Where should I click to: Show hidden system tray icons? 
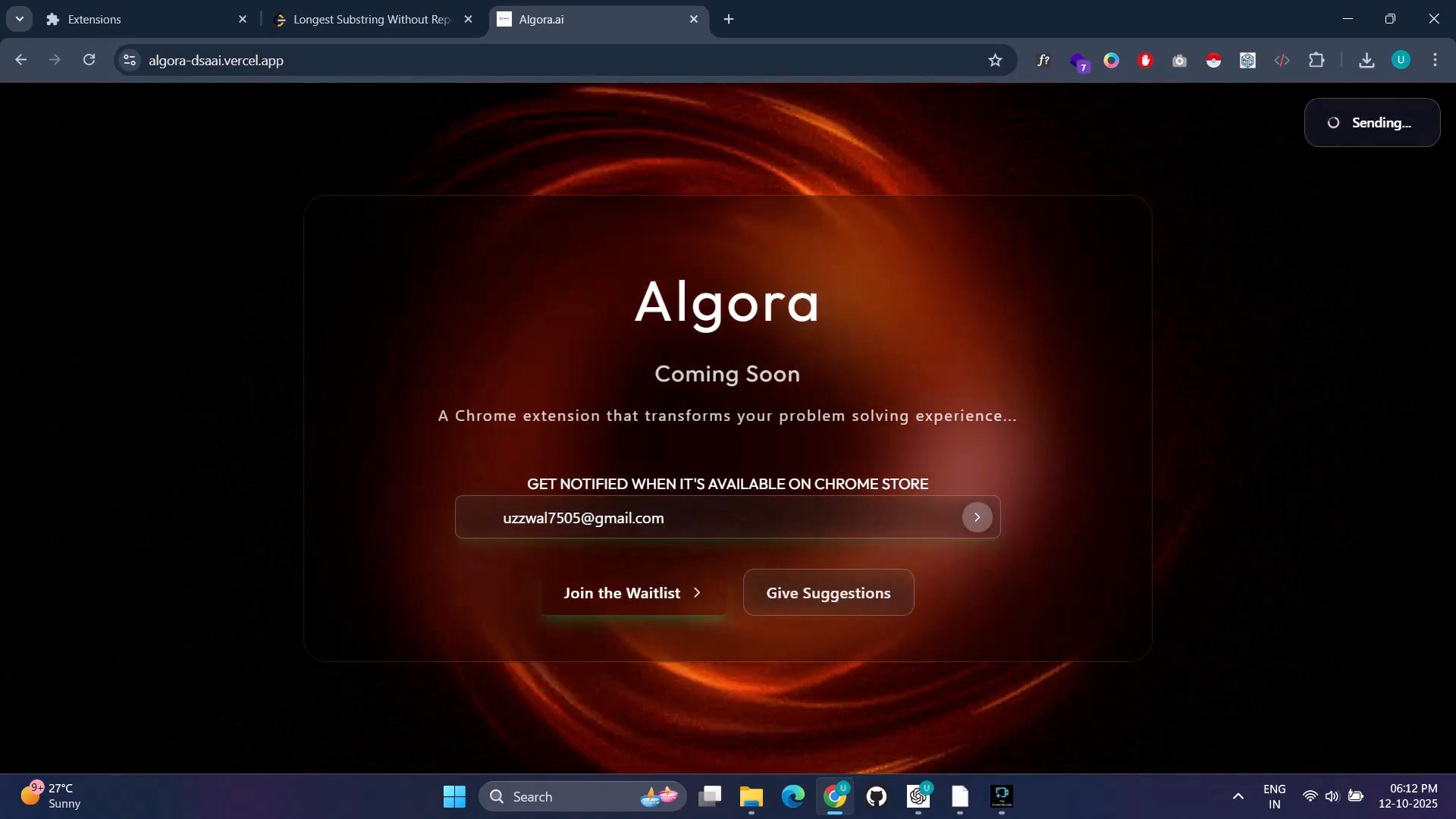coord(1238,796)
